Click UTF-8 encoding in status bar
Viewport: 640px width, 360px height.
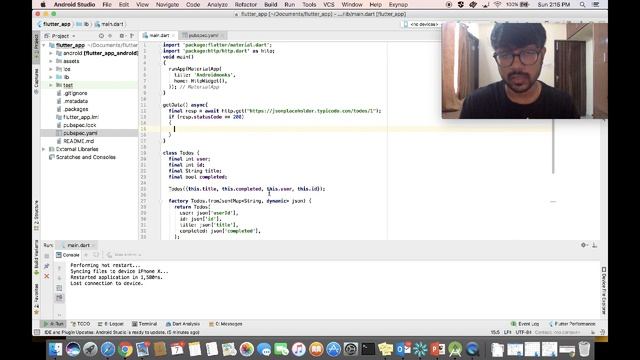[523, 332]
